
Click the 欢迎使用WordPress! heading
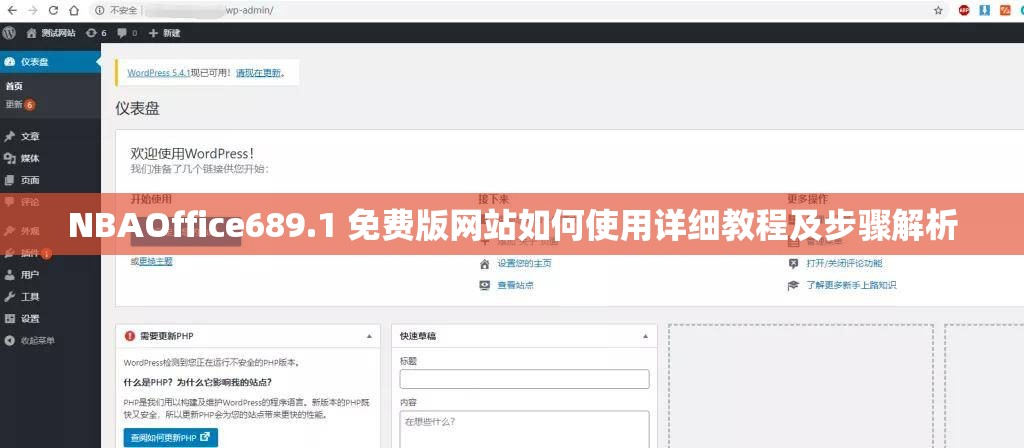point(193,153)
